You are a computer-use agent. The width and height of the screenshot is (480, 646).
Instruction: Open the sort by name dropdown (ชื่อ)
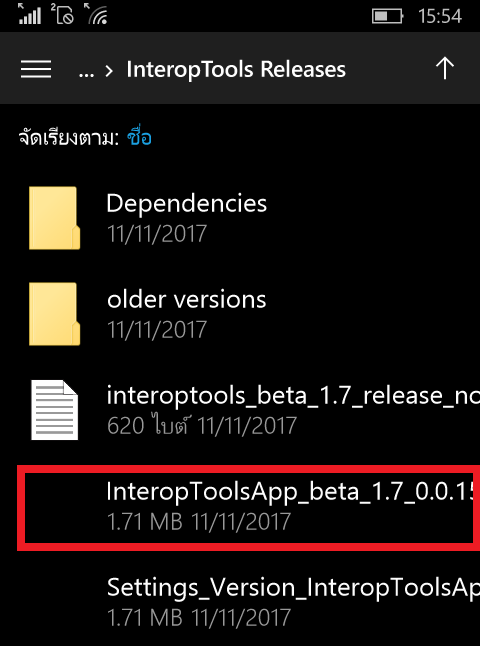click(139, 137)
